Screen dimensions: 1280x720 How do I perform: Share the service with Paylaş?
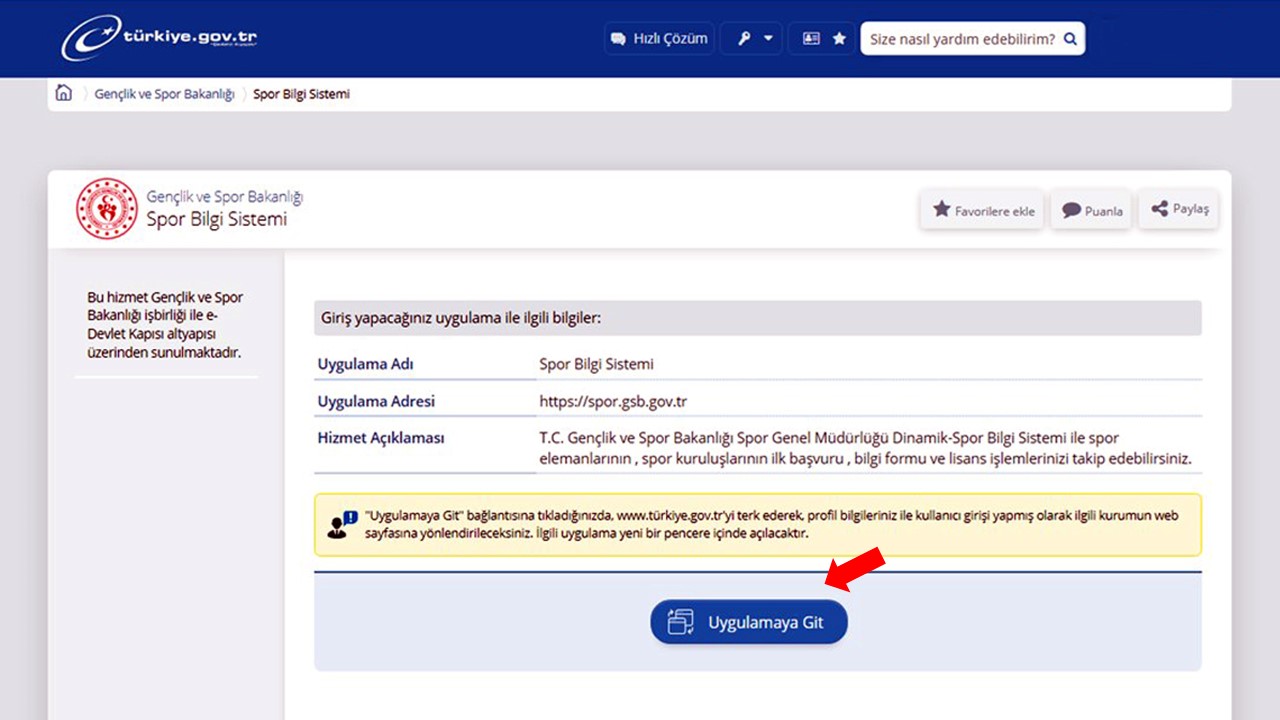pyautogui.click(x=1179, y=209)
